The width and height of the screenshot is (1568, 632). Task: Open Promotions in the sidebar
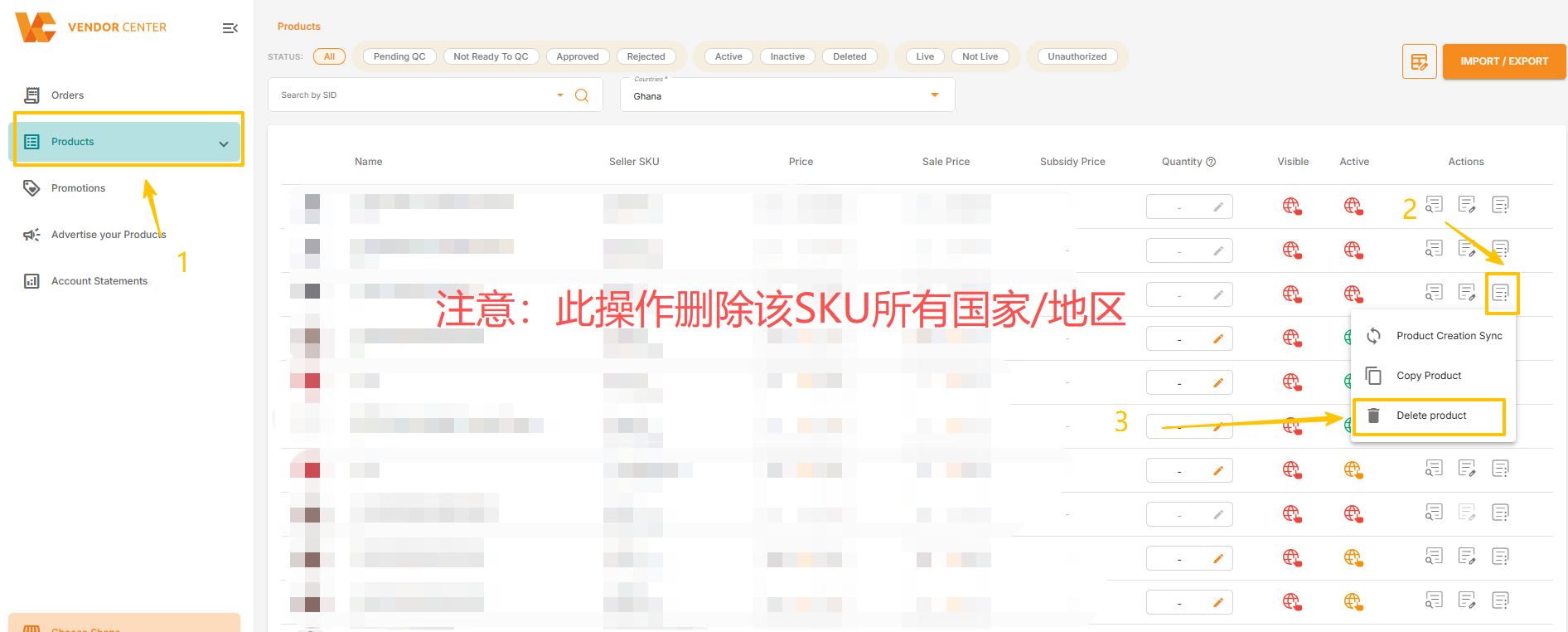tap(78, 188)
